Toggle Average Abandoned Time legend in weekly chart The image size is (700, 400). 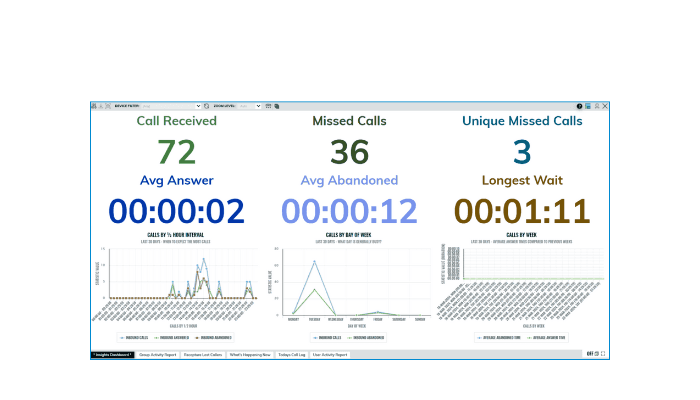click(499, 338)
